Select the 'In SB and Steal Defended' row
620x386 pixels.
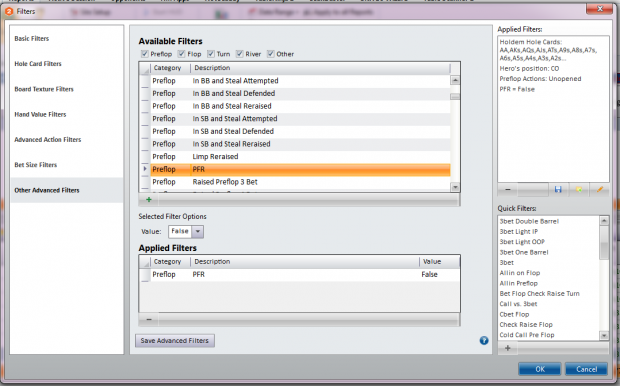tap(300, 131)
